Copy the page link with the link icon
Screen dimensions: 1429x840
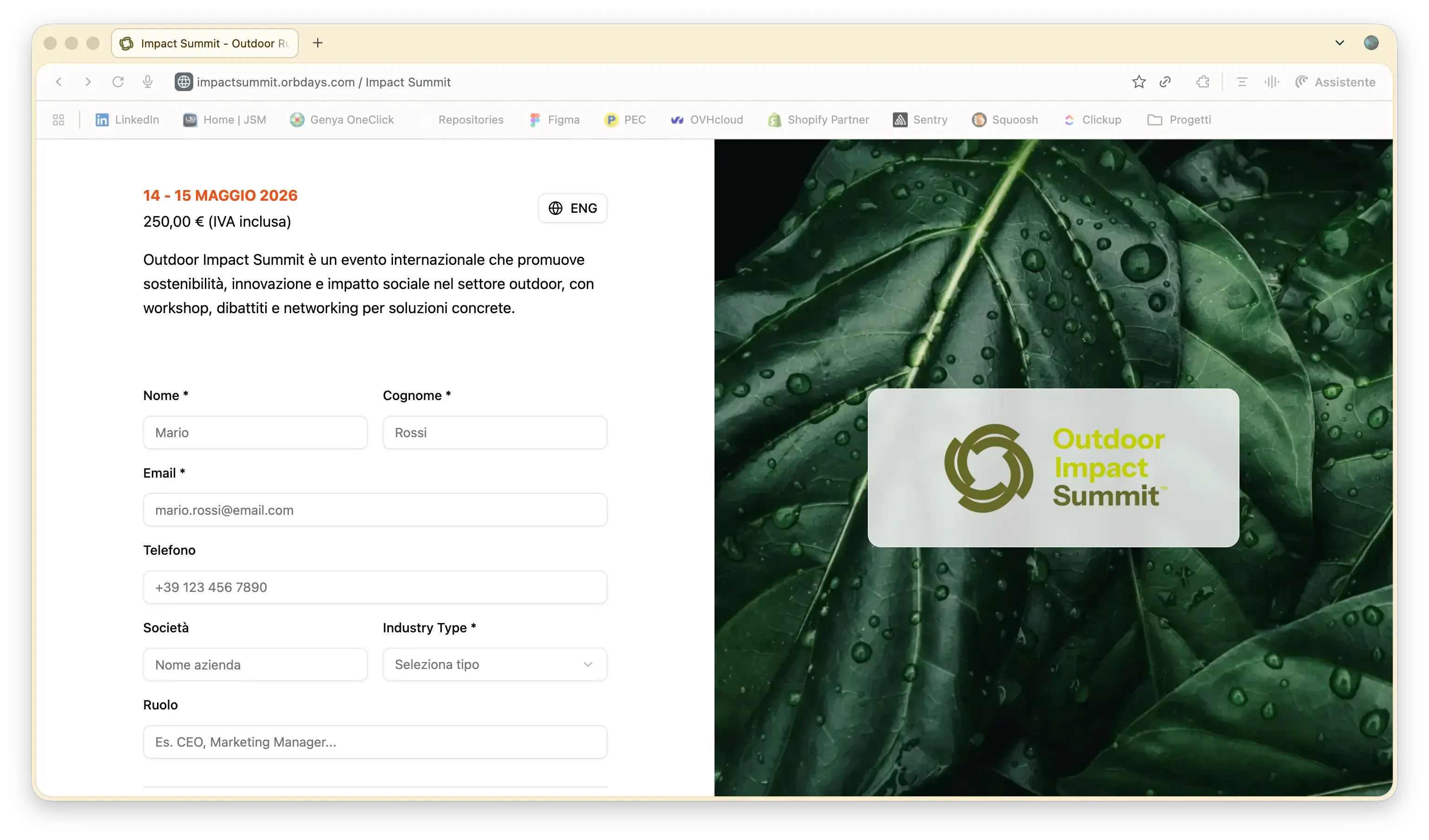pyautogui.click(x=1166, y=82)
